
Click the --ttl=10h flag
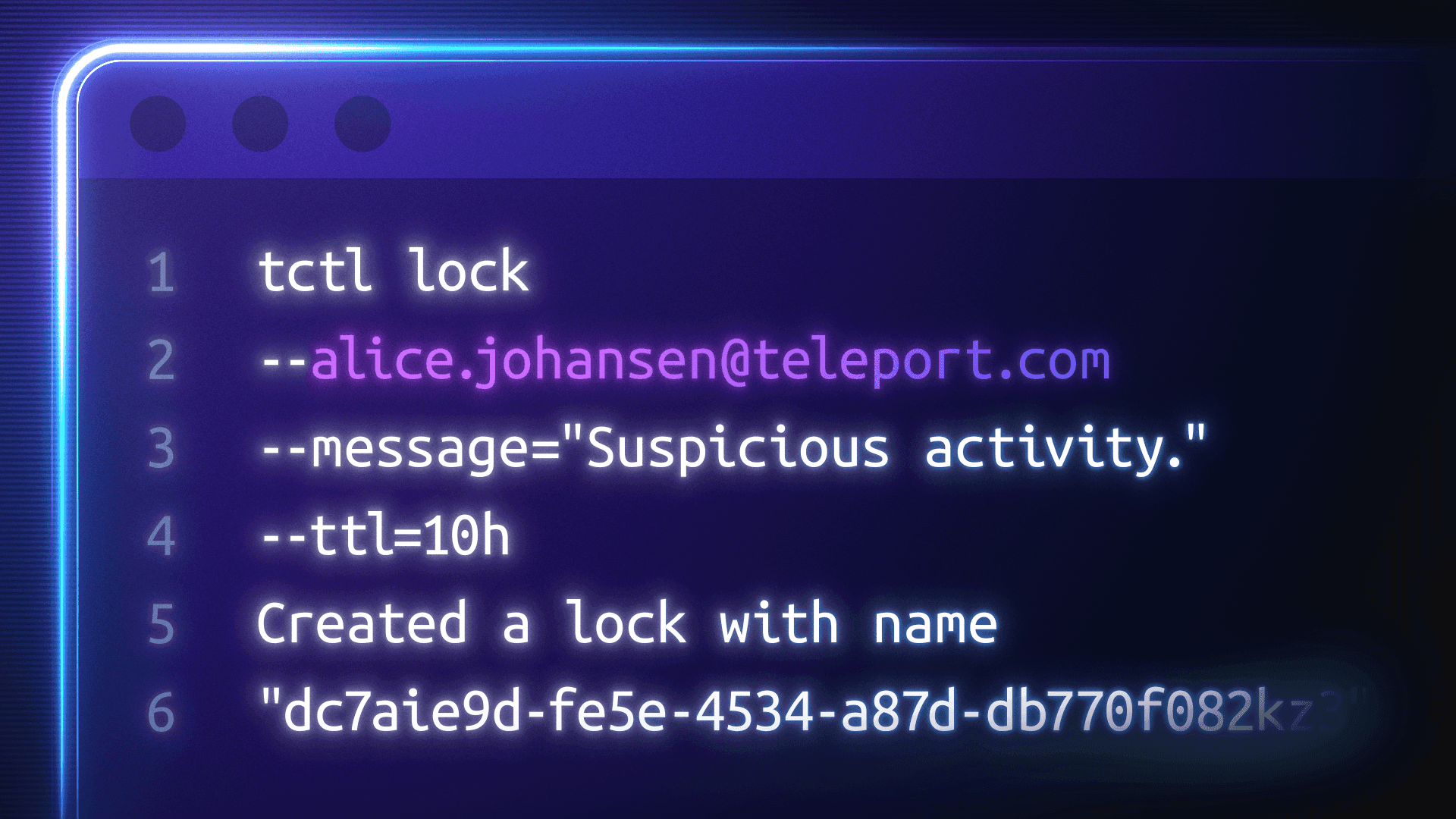[384, 535]
